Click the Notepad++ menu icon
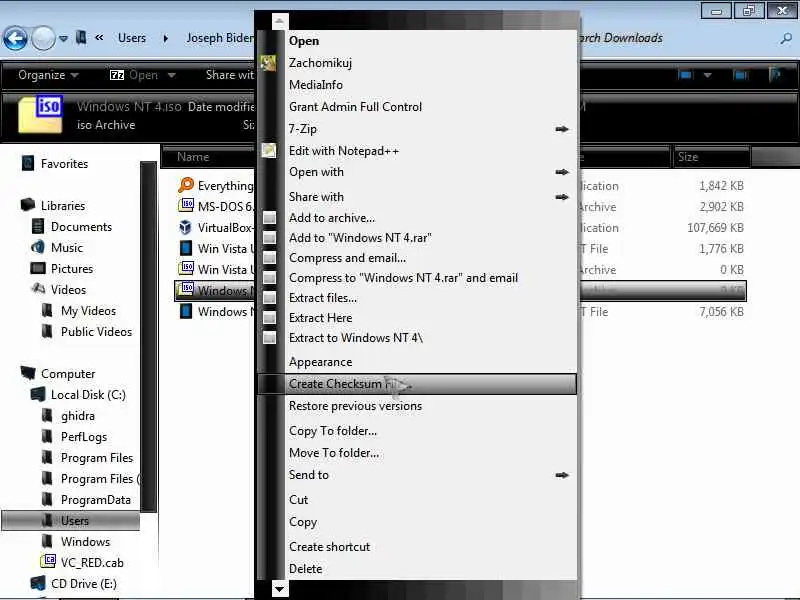 coord(269,150)
